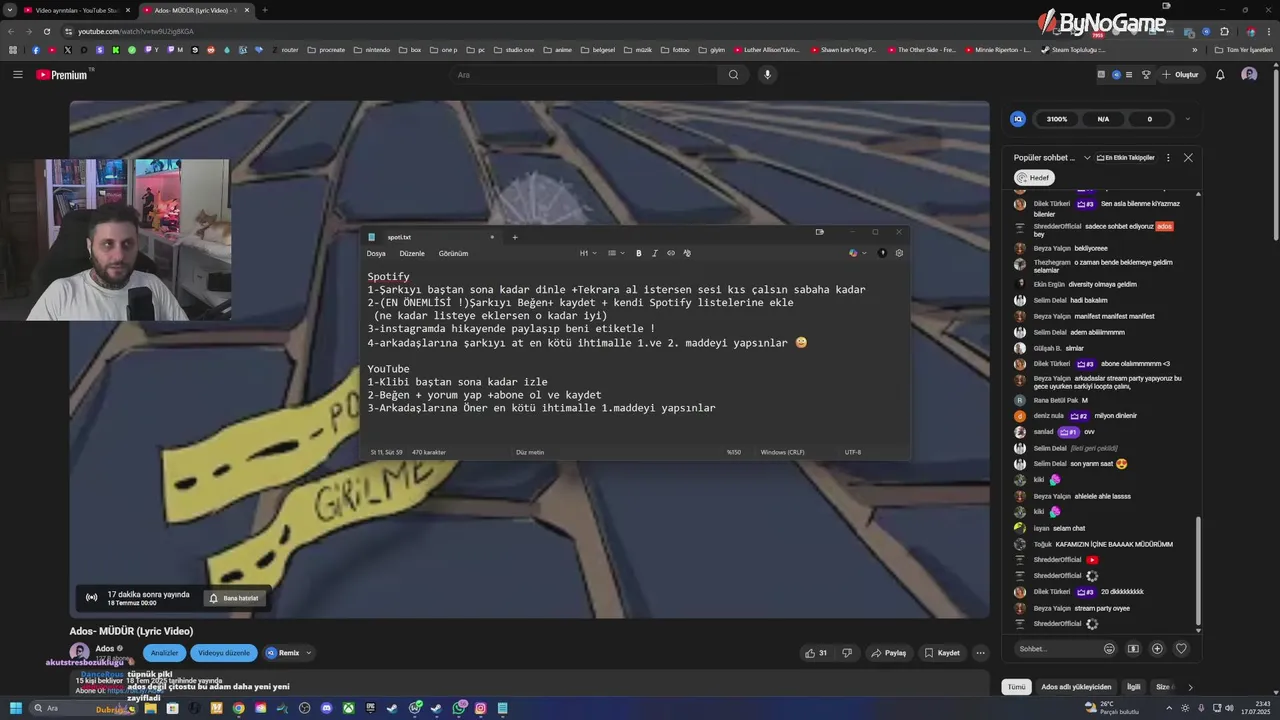Click the 'Videoyu düzenle' button
The height and width of the screenshot is (720, 1280).
point(224,653)
